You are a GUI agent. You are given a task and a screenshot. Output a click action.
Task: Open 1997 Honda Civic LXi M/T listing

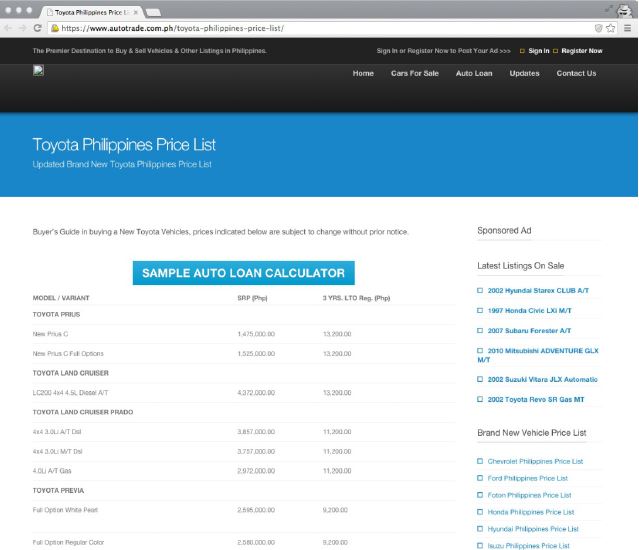coord(529,310)
